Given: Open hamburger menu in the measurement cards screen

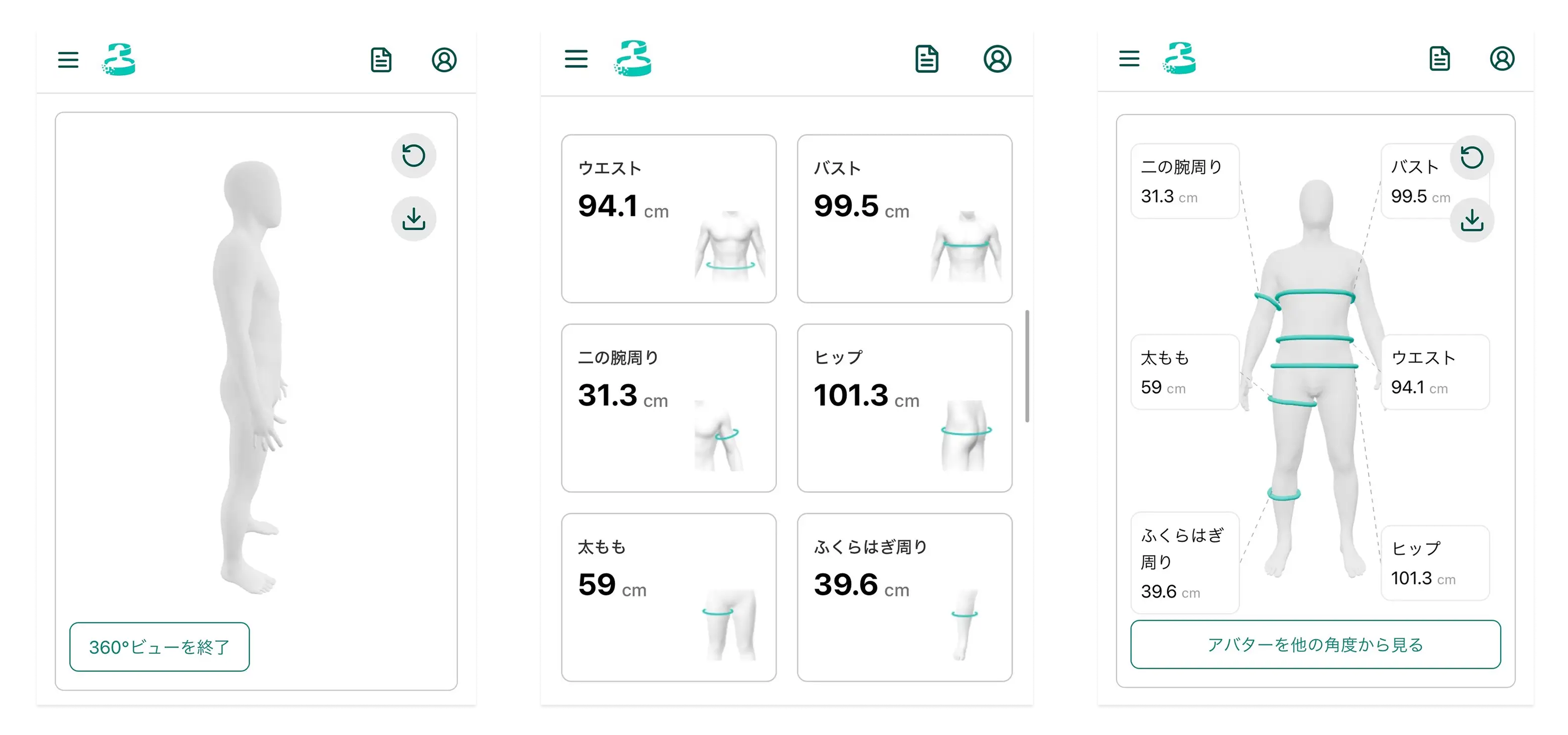Looking at the screenshot, I should (x=576, y=59).
